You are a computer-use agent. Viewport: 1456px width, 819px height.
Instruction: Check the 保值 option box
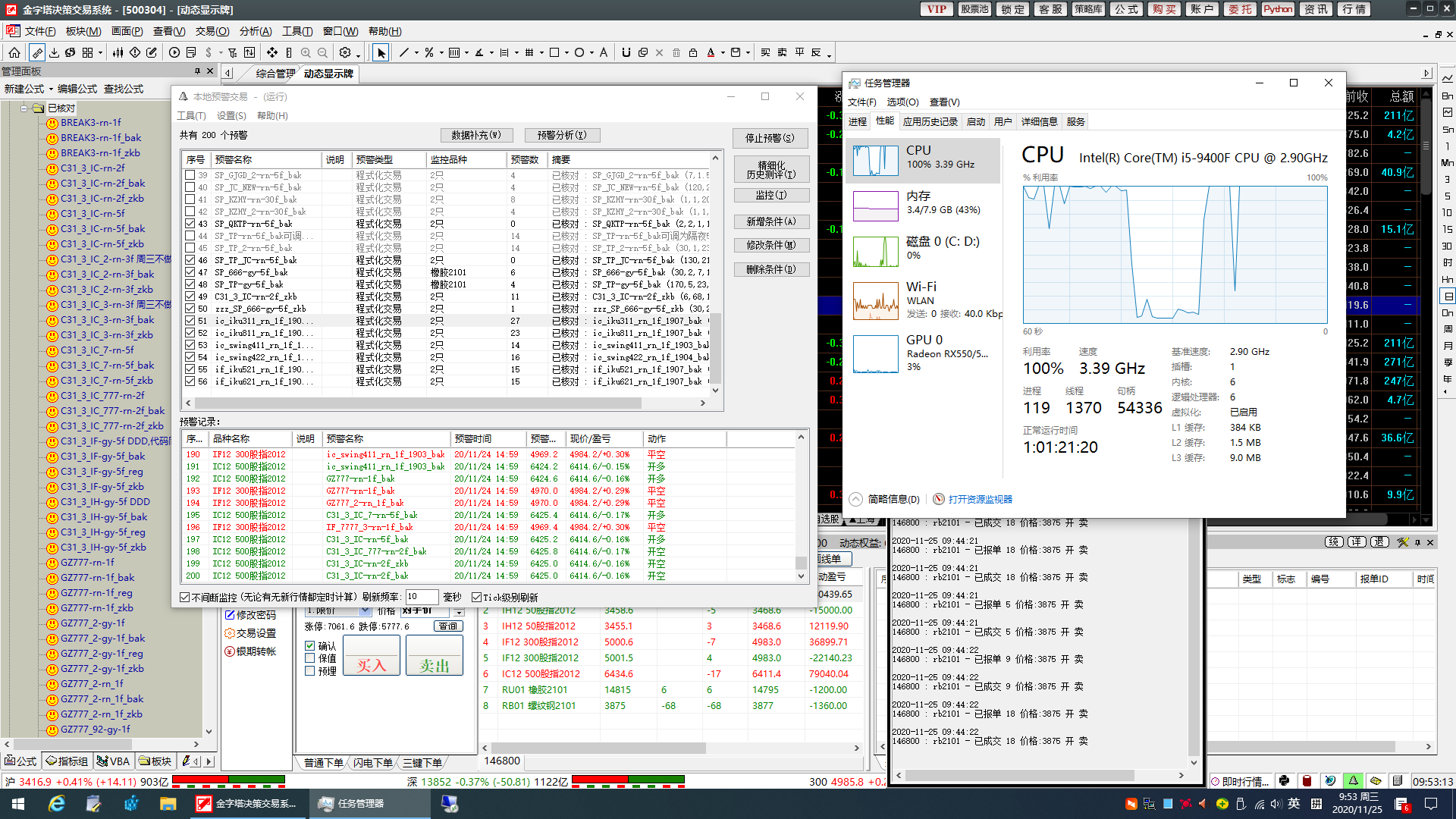[309, 658]
